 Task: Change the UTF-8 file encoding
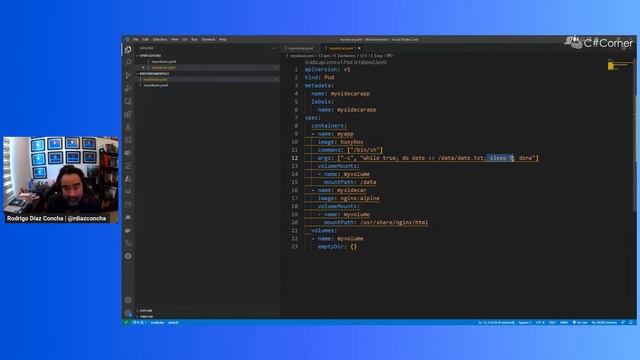coord(540,322)
